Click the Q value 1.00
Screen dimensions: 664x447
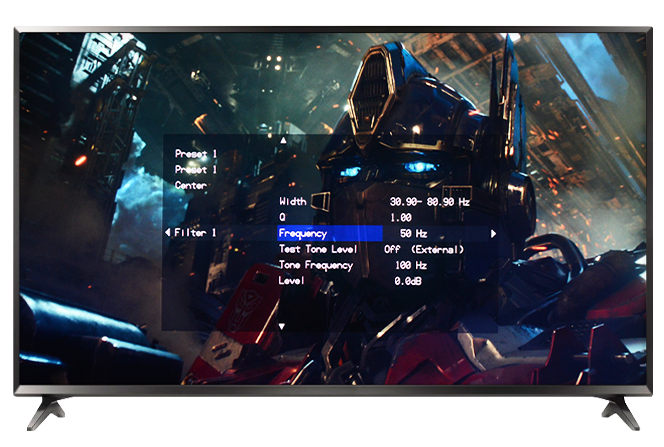click(400, 217)
